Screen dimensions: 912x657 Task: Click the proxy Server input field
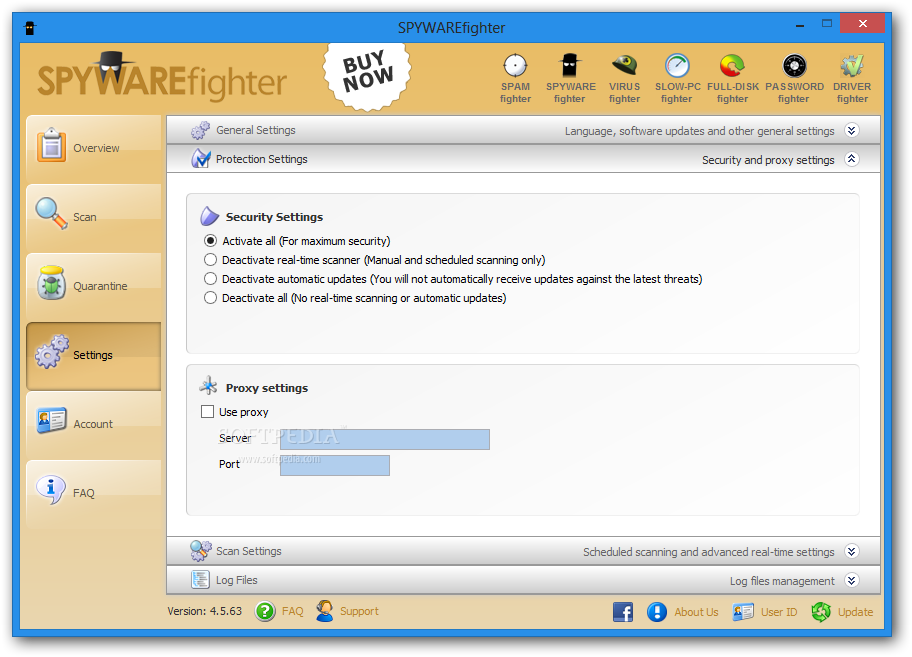pos(384,439)
